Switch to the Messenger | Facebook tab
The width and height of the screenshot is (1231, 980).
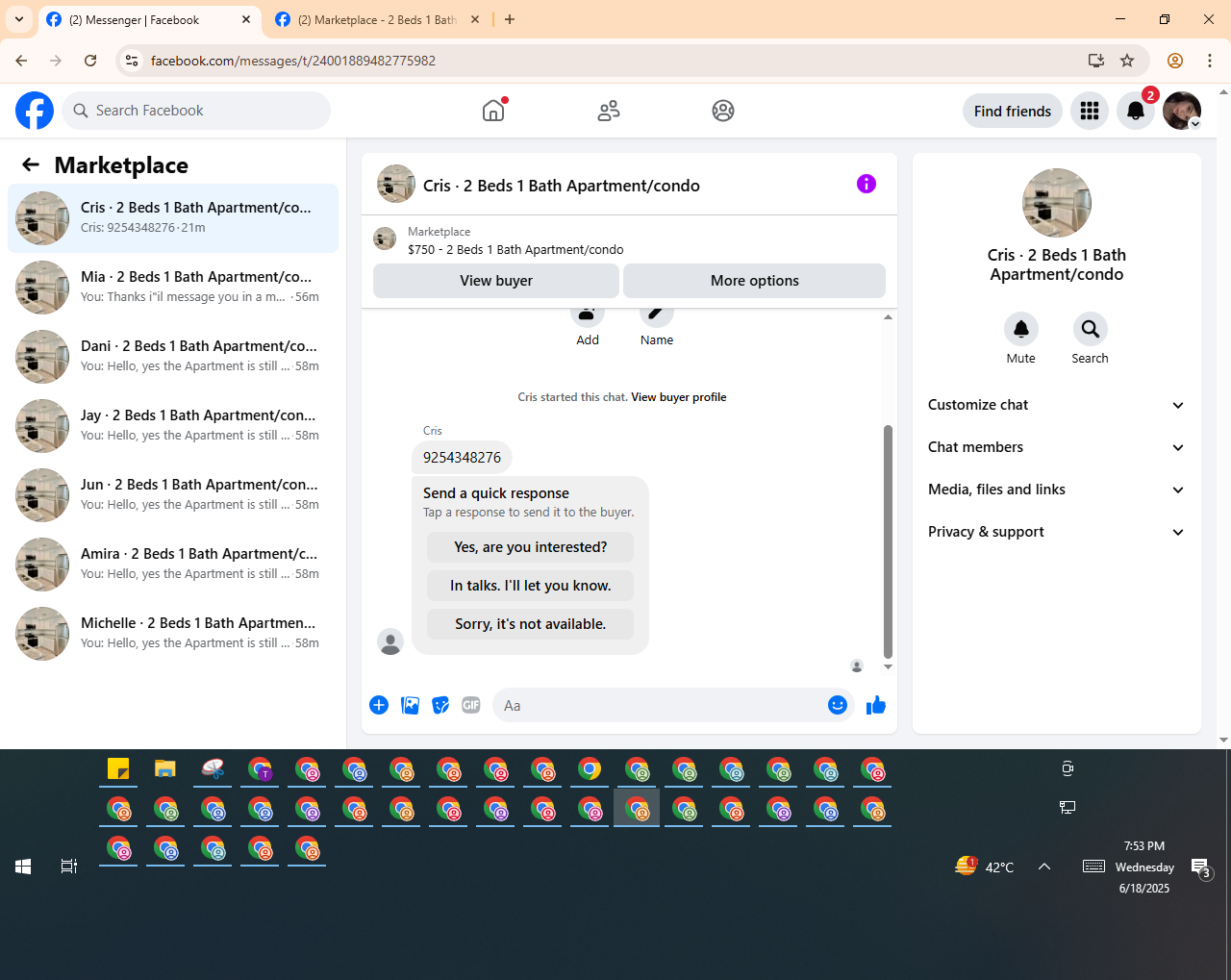click(x=149, y=19)
